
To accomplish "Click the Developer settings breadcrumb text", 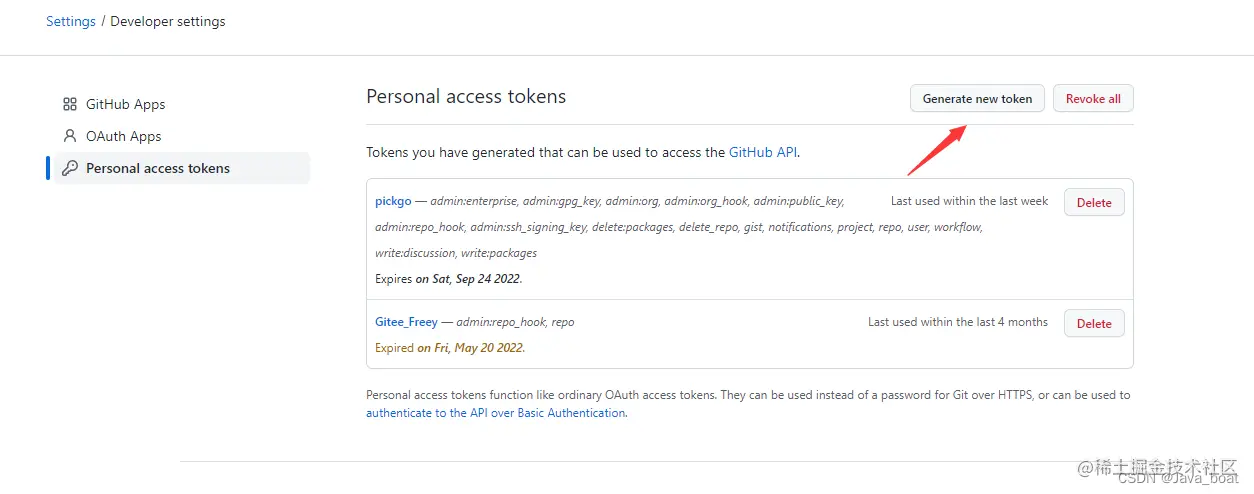I will 168,21.
